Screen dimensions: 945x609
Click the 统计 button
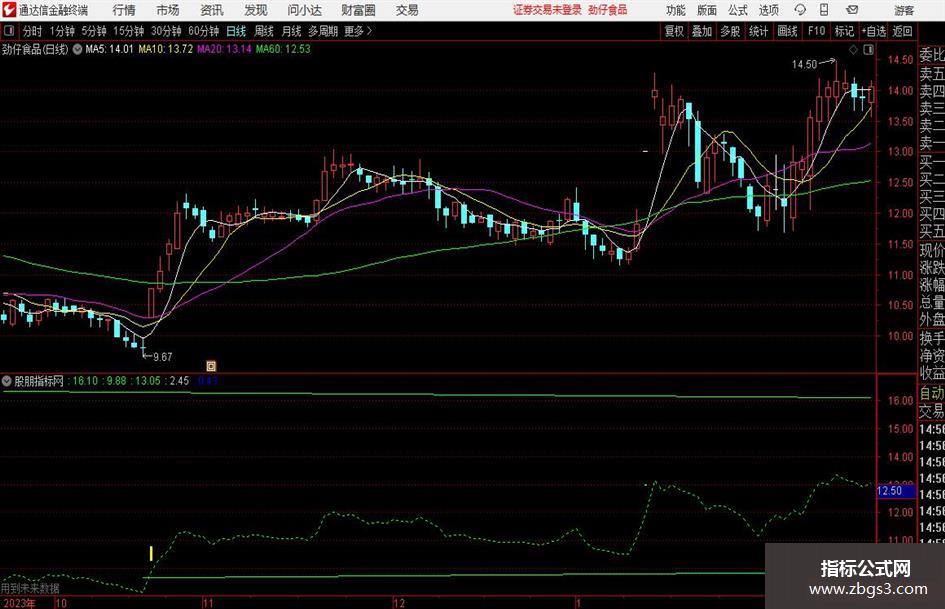pyautogui.click(x=758, y=31)
